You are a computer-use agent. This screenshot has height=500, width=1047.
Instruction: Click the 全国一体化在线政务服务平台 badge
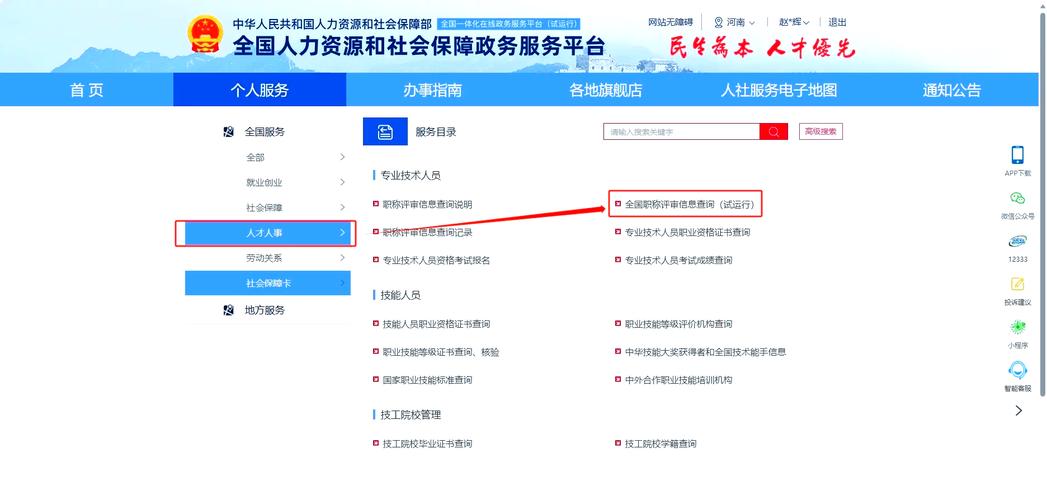509,23
